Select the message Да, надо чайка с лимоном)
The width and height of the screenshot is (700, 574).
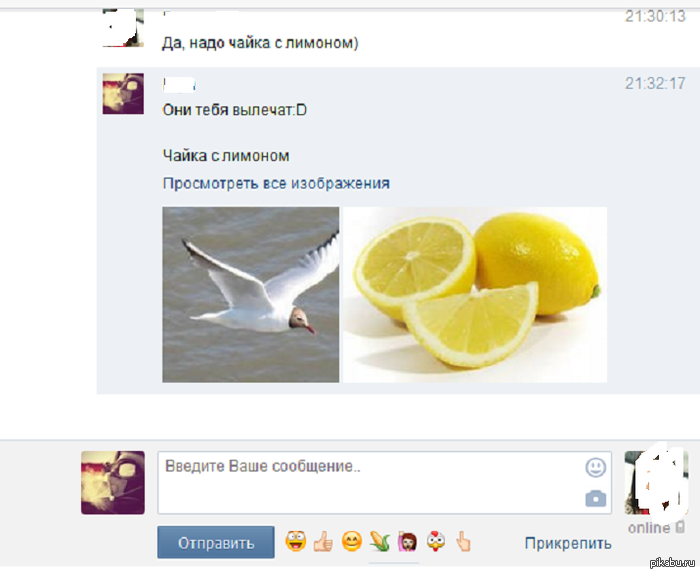point(260,43)
